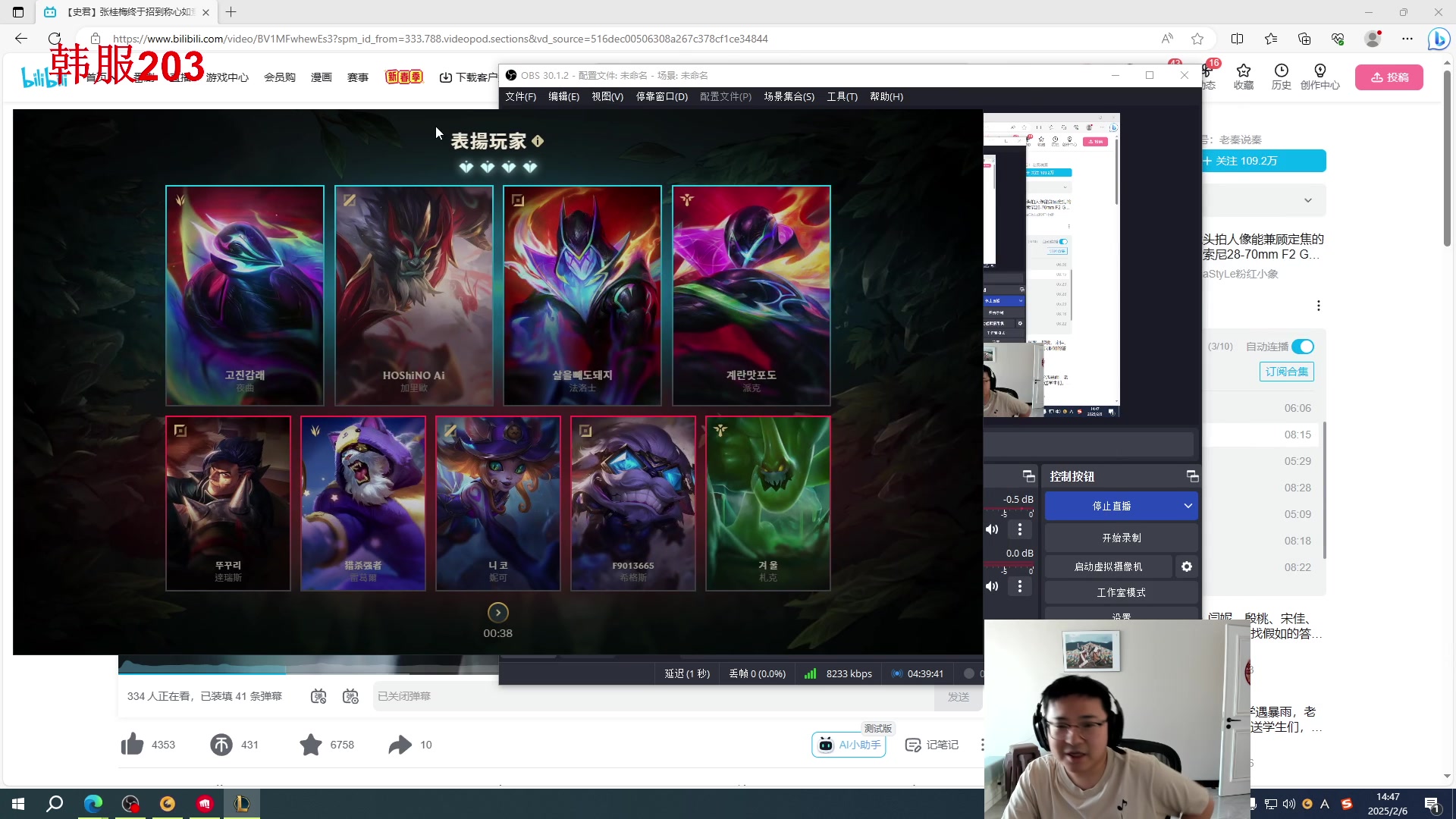Viewport: 1456px width, 819px height.
Task: Open the notification center icon
Action: [x=1432, y=804]
